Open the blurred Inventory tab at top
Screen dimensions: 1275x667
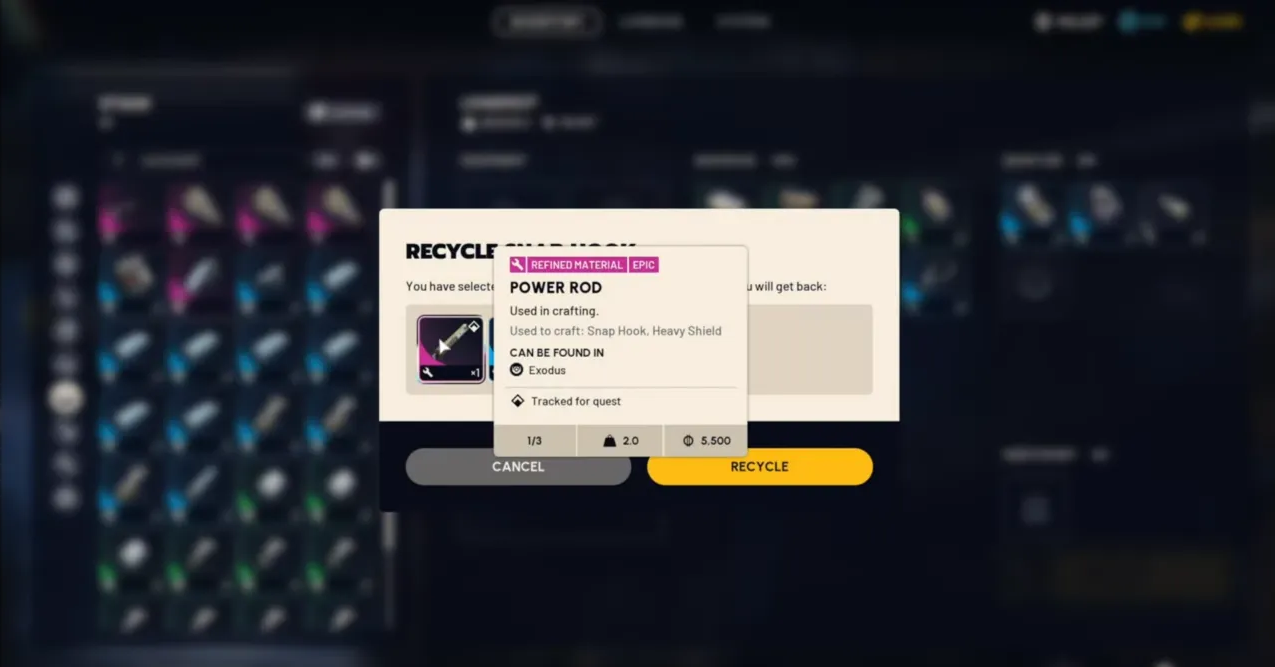click(x=547, y=22)
